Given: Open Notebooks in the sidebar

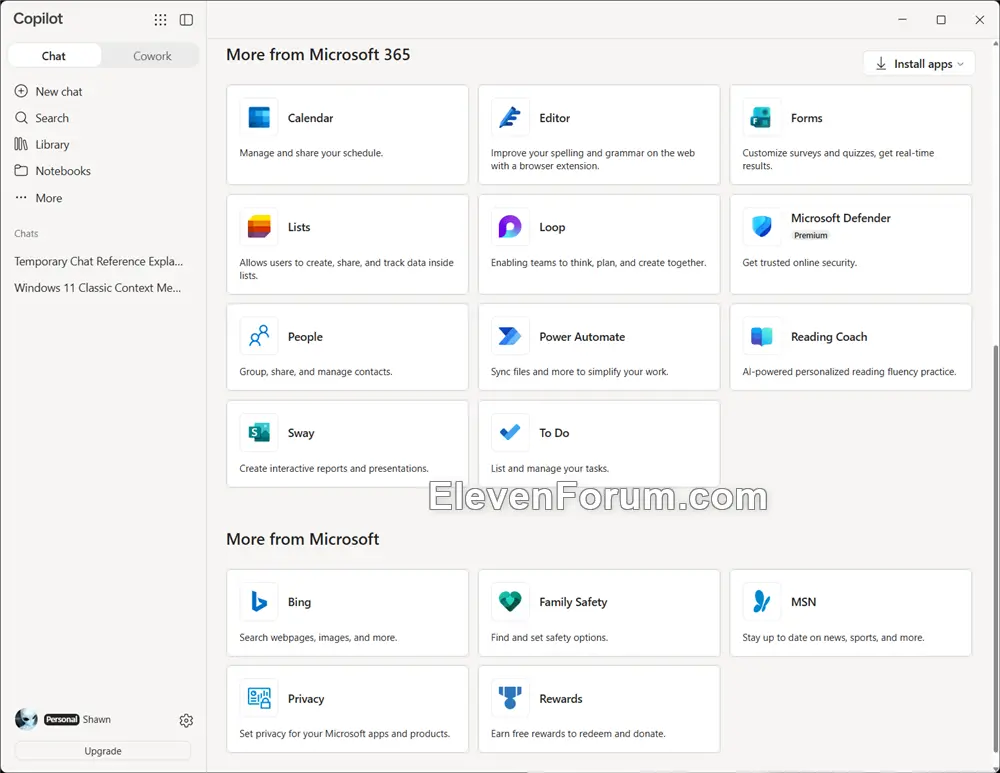Looking at the screenshot, I should click(63, 170).
